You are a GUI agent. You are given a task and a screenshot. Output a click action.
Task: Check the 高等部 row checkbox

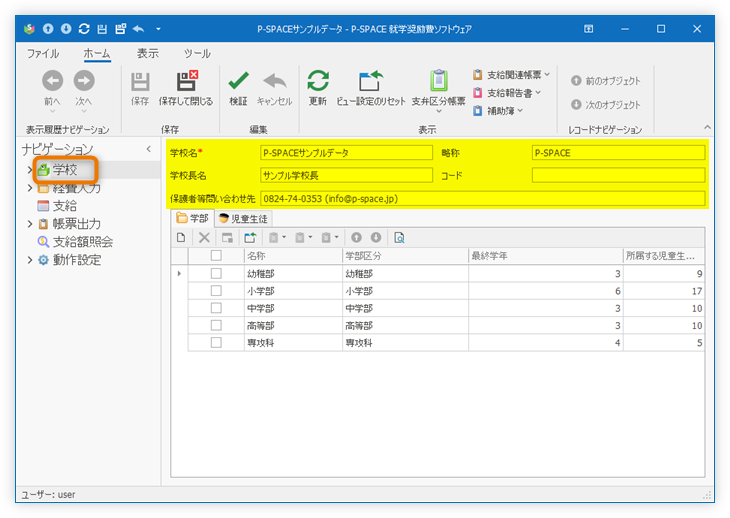tap(216, 325)
